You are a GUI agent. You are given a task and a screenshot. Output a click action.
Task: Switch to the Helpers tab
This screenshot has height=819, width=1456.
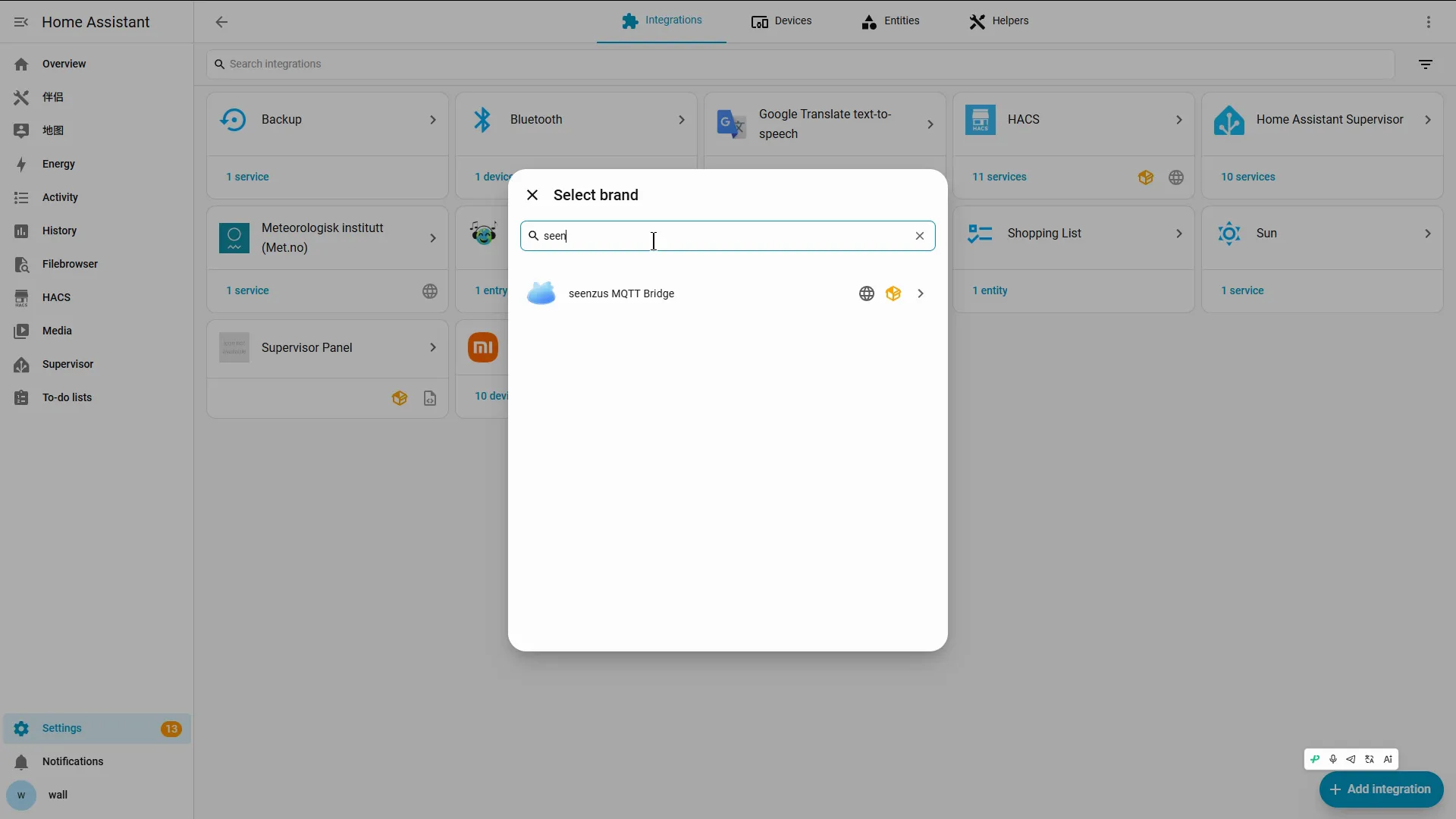click(999, 21)
